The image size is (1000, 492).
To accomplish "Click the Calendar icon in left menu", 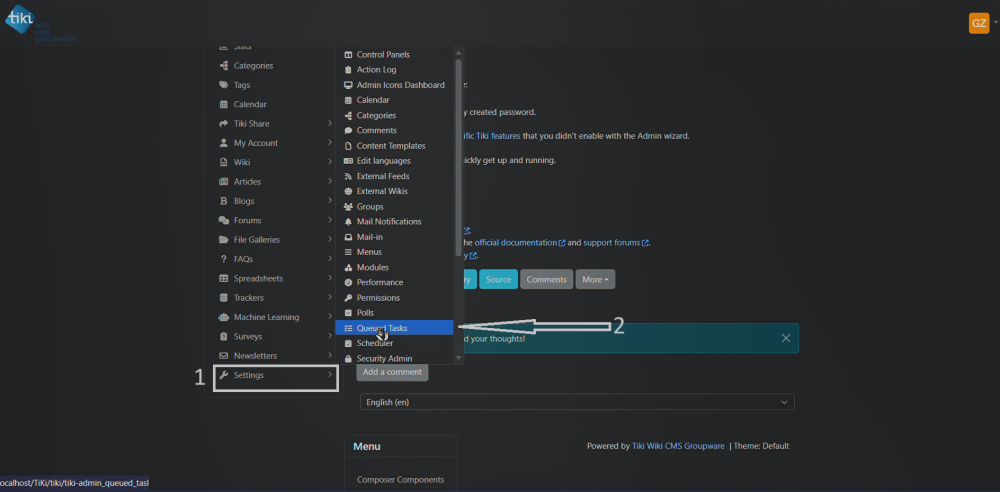I will coord(223,104).
